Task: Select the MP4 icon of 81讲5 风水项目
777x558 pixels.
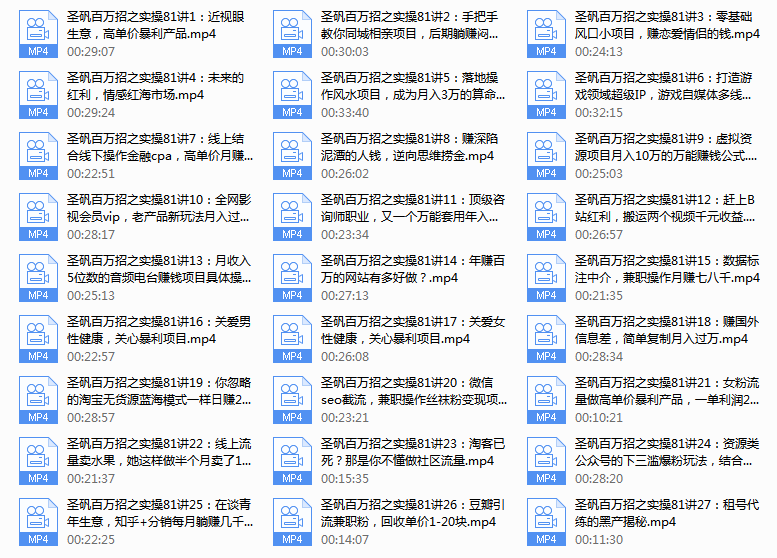Action: 292,95
